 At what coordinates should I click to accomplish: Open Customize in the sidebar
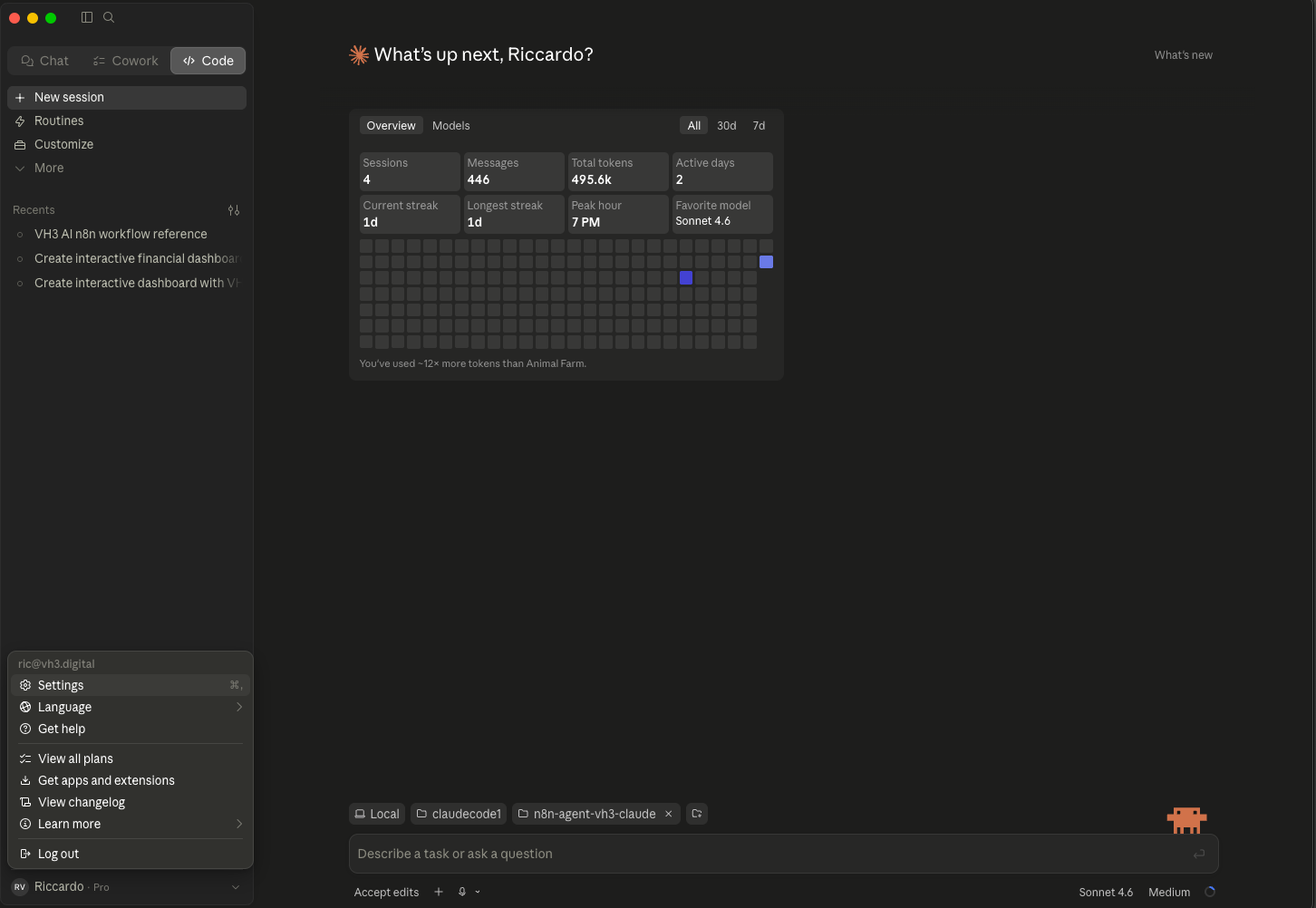pyautogui.click(x=127, y=144)
